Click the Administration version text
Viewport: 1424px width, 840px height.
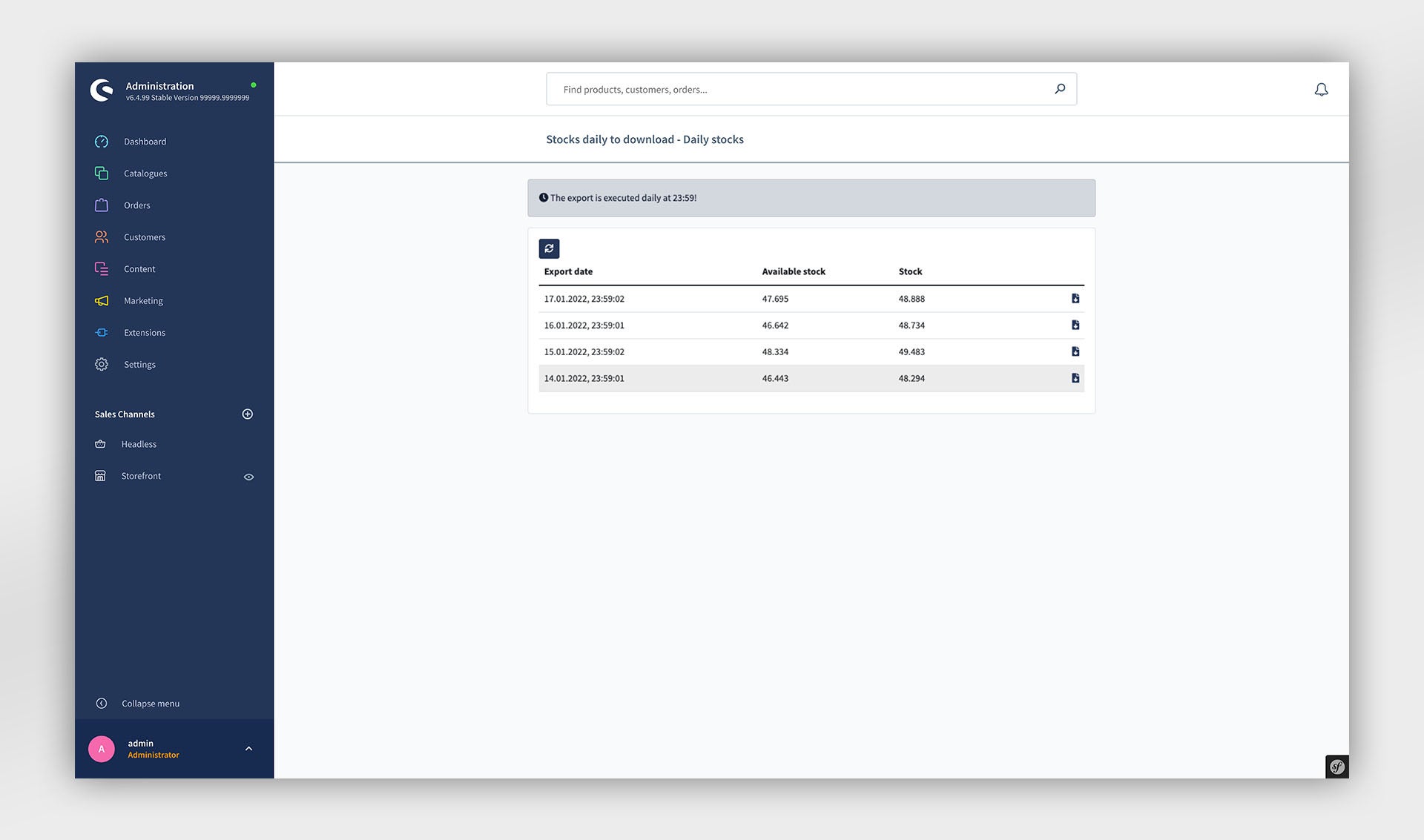point(188,98)
